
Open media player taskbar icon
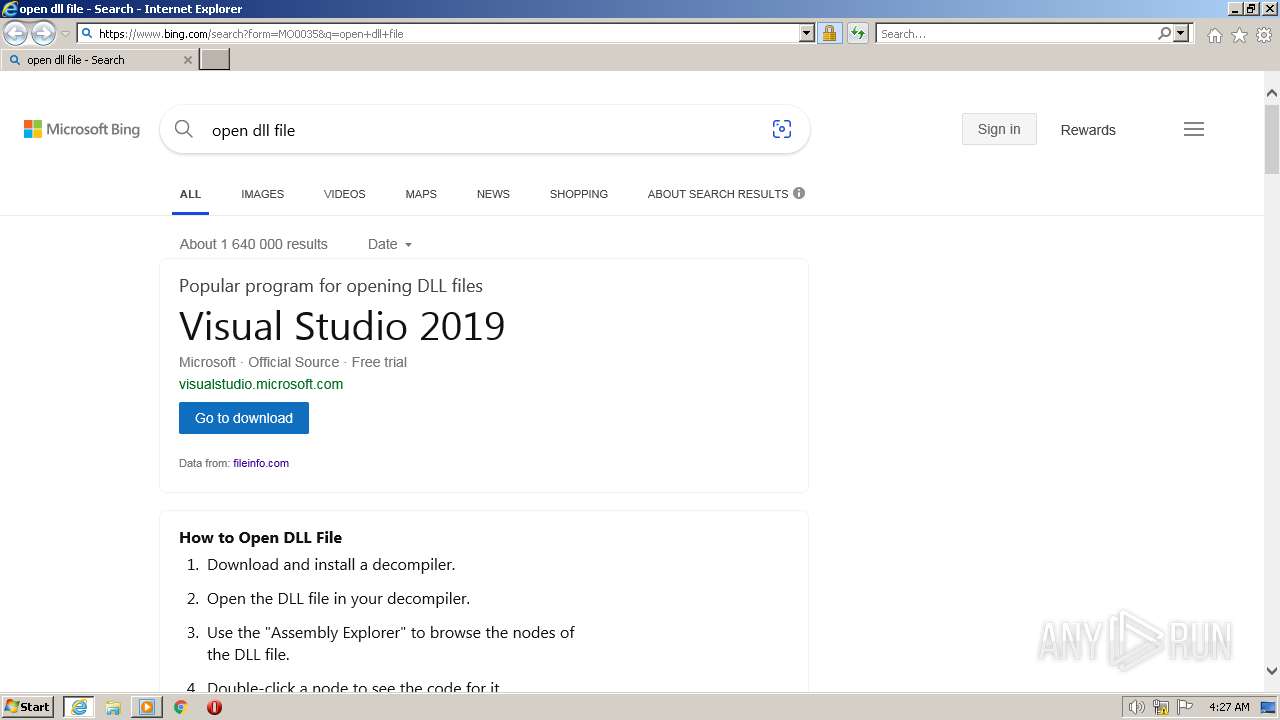[x=147, y=707]
